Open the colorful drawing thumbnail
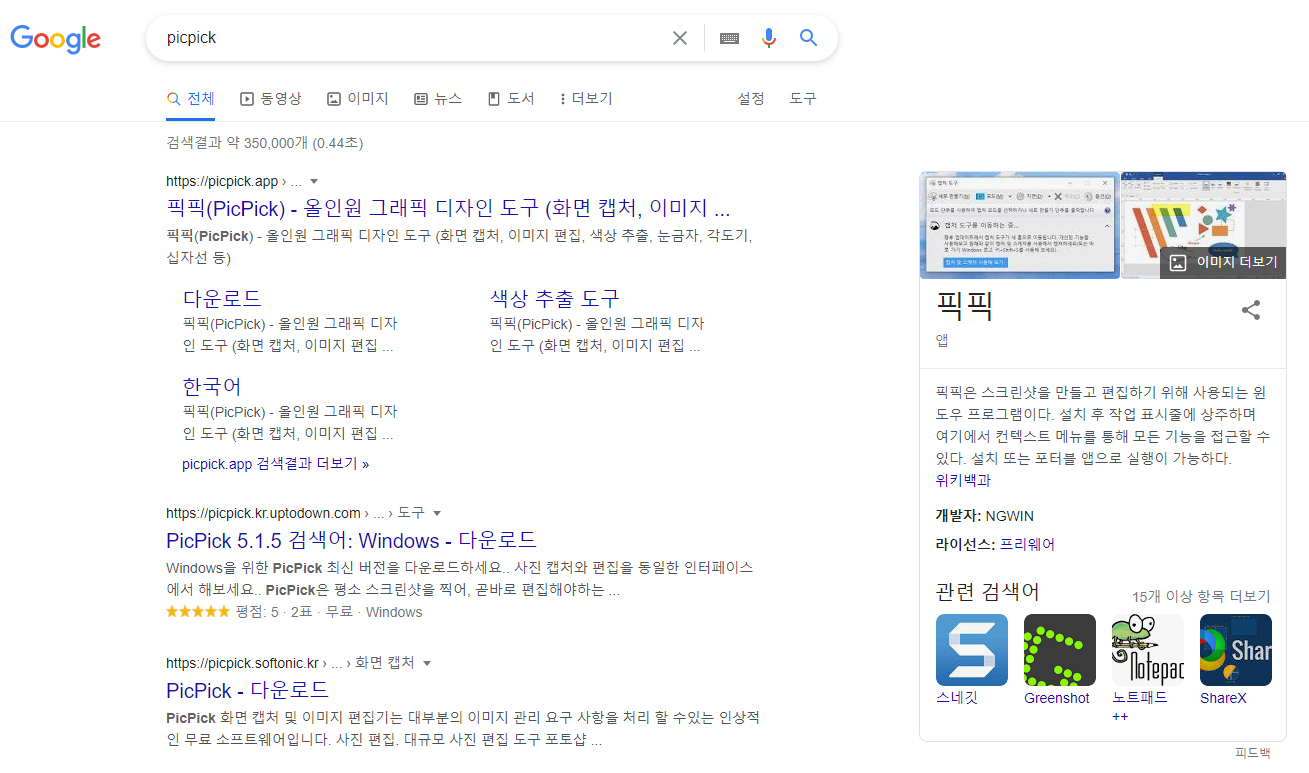1309x773 pixels. [1204, 226]
